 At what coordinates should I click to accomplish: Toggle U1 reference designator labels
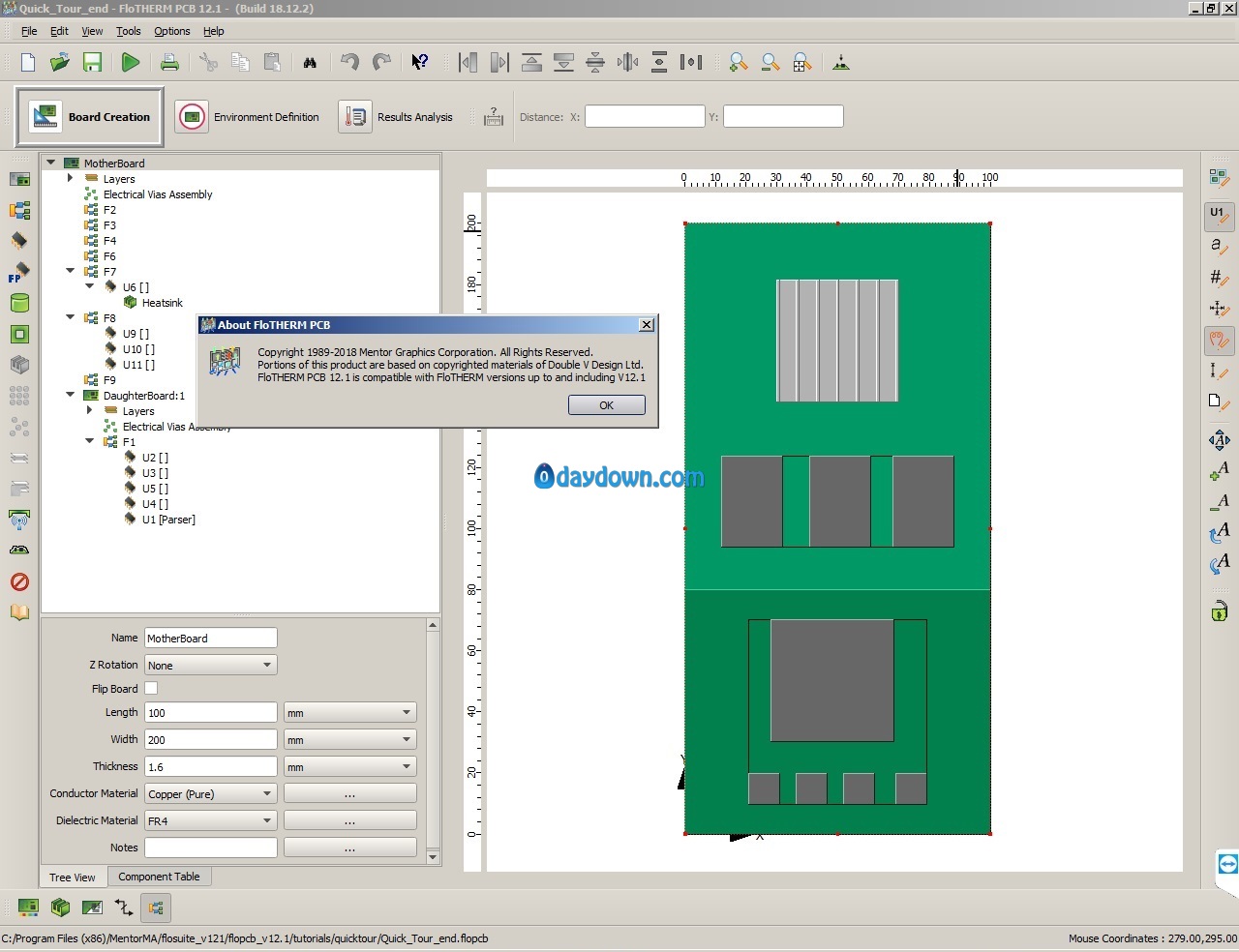click(1219, 215)
